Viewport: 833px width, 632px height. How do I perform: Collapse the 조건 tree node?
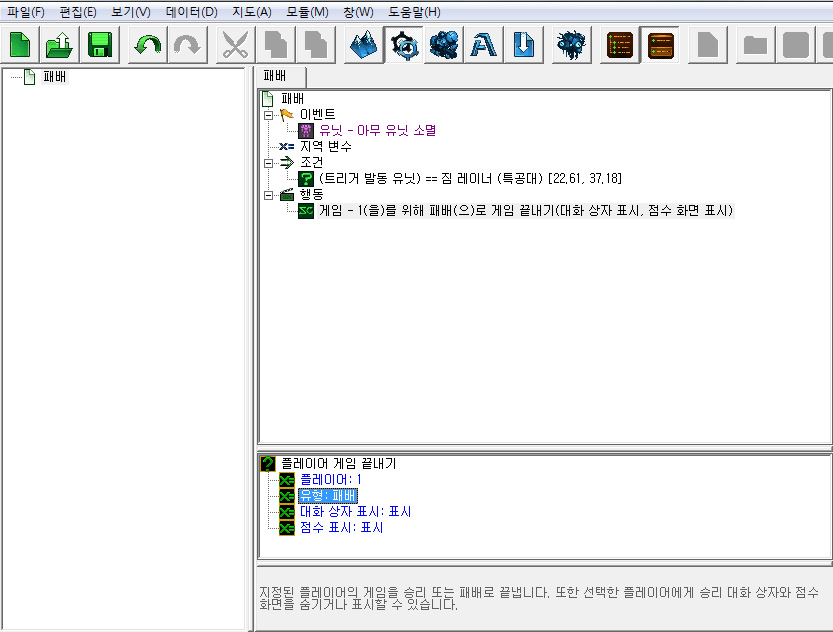(x=268, y=163)
